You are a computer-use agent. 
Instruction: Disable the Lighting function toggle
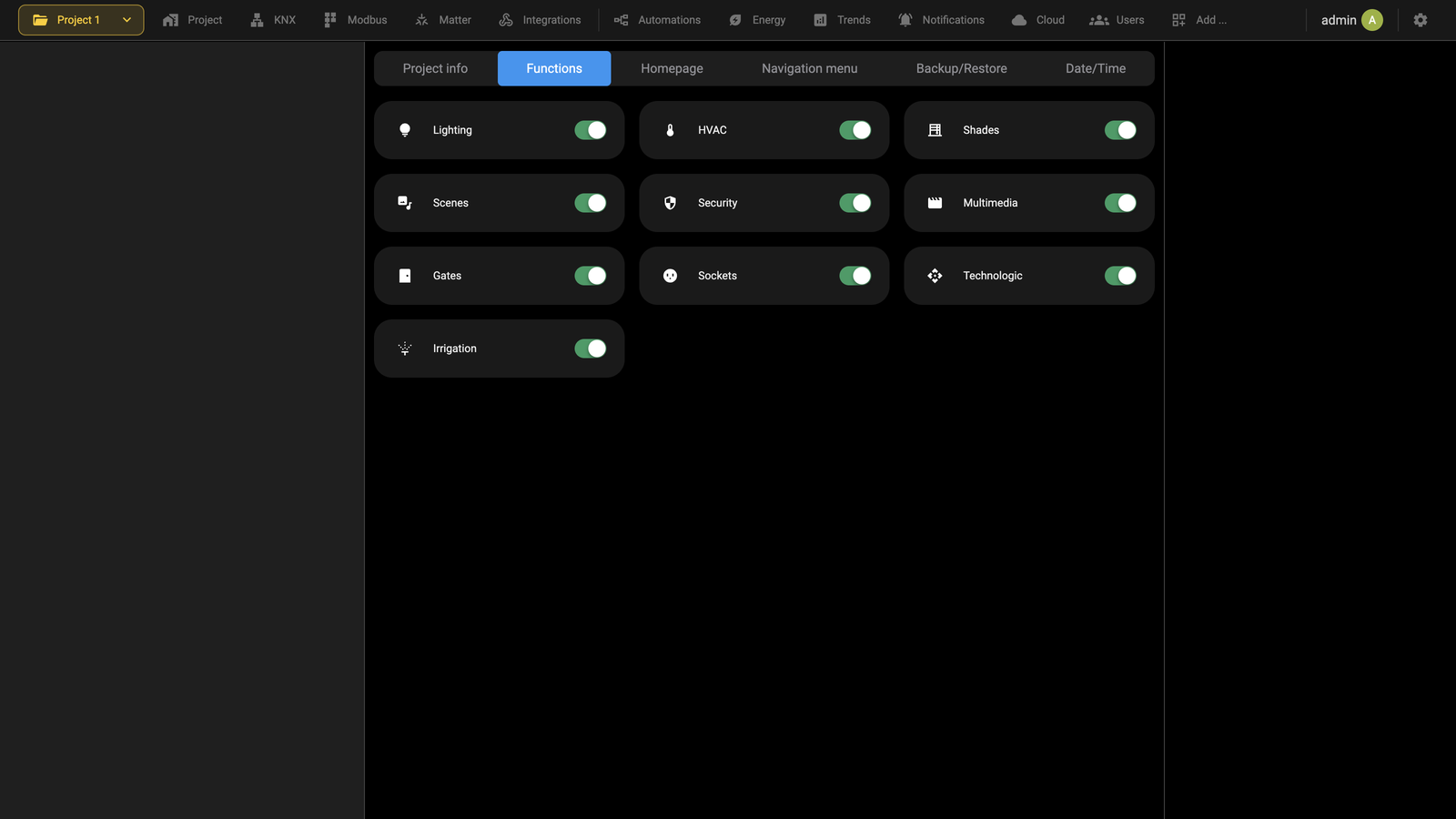(591, 130)
